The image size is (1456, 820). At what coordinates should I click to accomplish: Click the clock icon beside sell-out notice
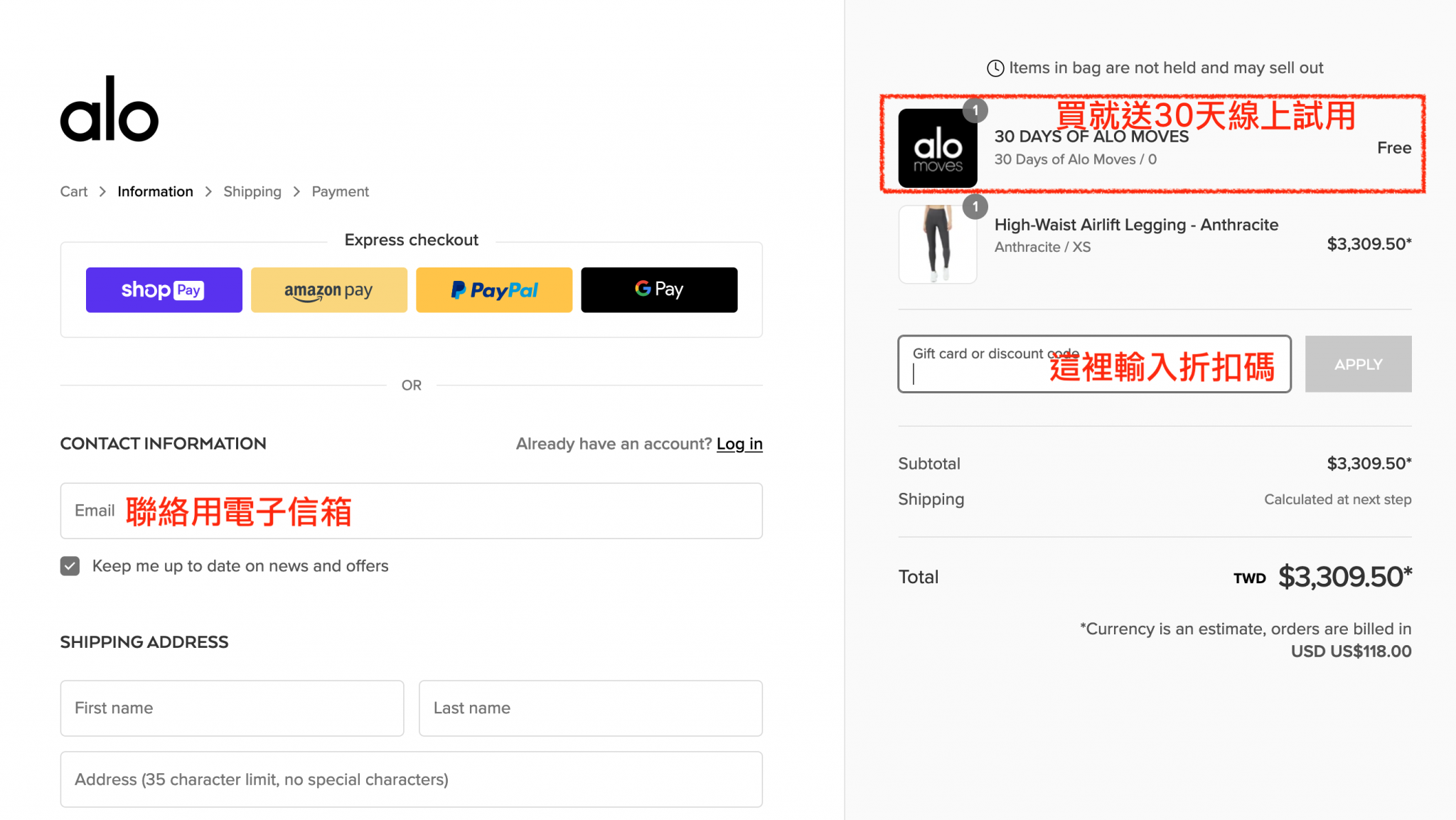click(995, 68)
